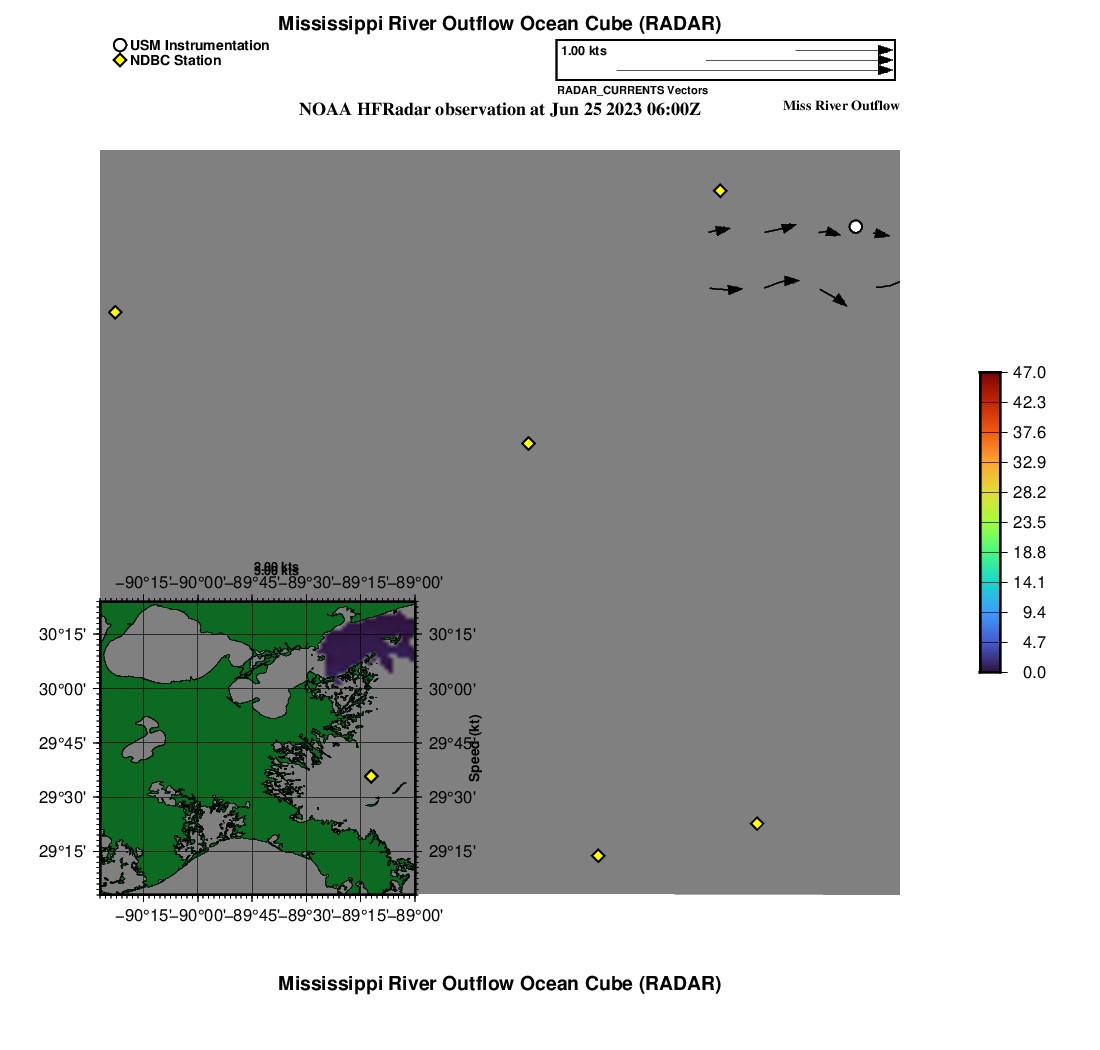Click the bottom-axis -89°45' longitude label

[x=252, y=915]
